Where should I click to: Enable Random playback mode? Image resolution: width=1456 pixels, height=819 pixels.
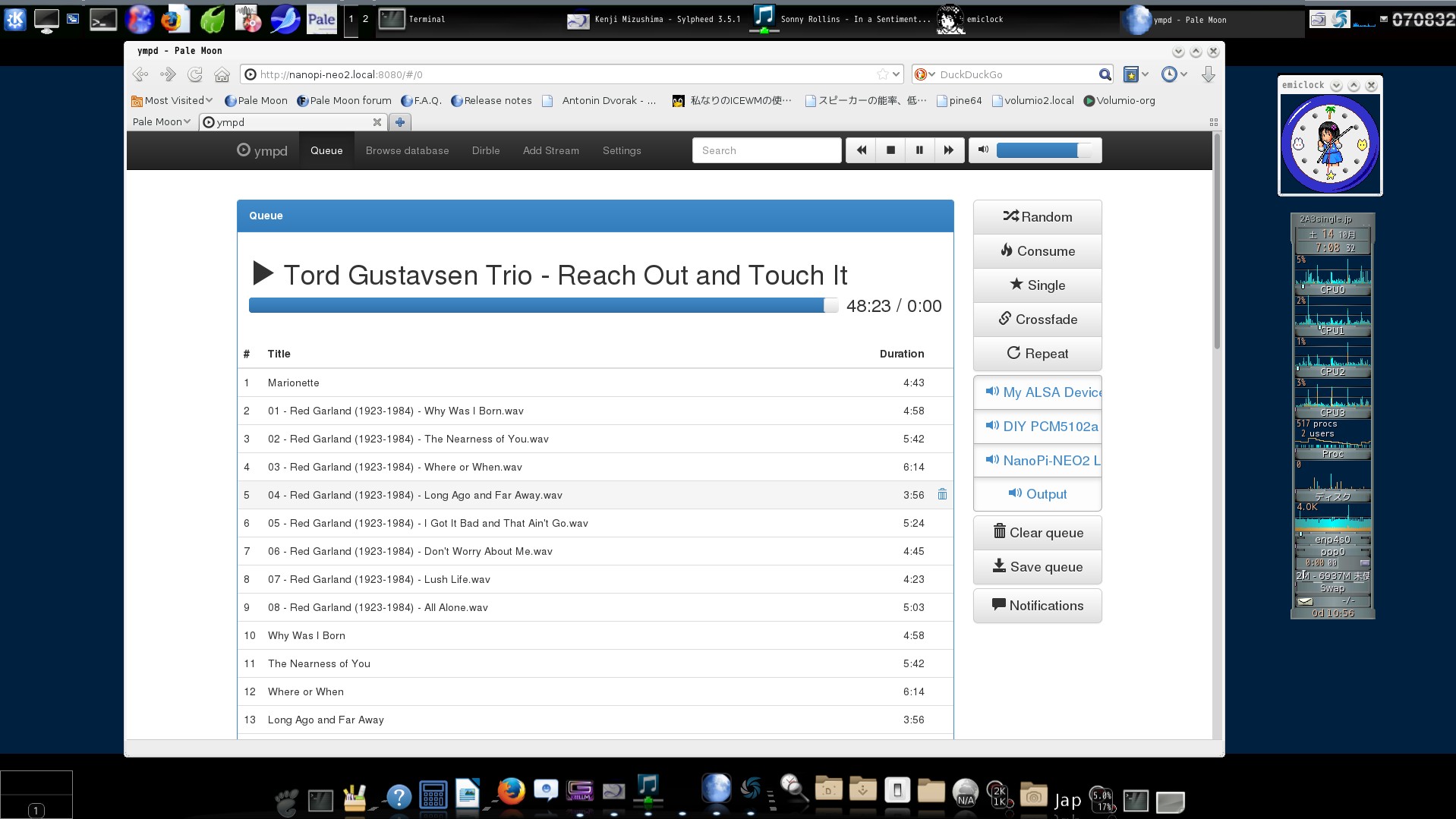[1037, 216]
